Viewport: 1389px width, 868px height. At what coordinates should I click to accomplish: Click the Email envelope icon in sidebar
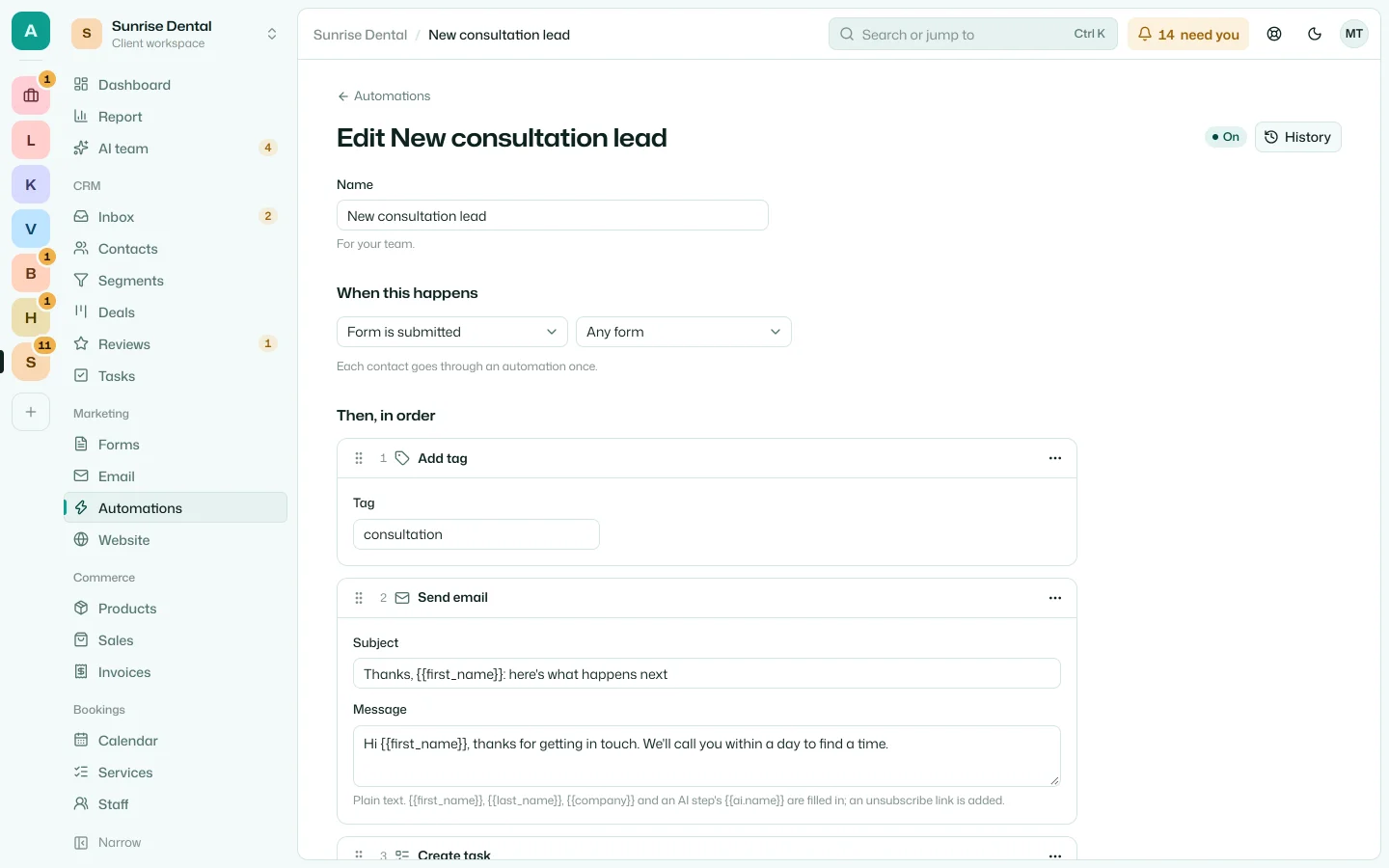pyautogui.click(x=81, y=476)
